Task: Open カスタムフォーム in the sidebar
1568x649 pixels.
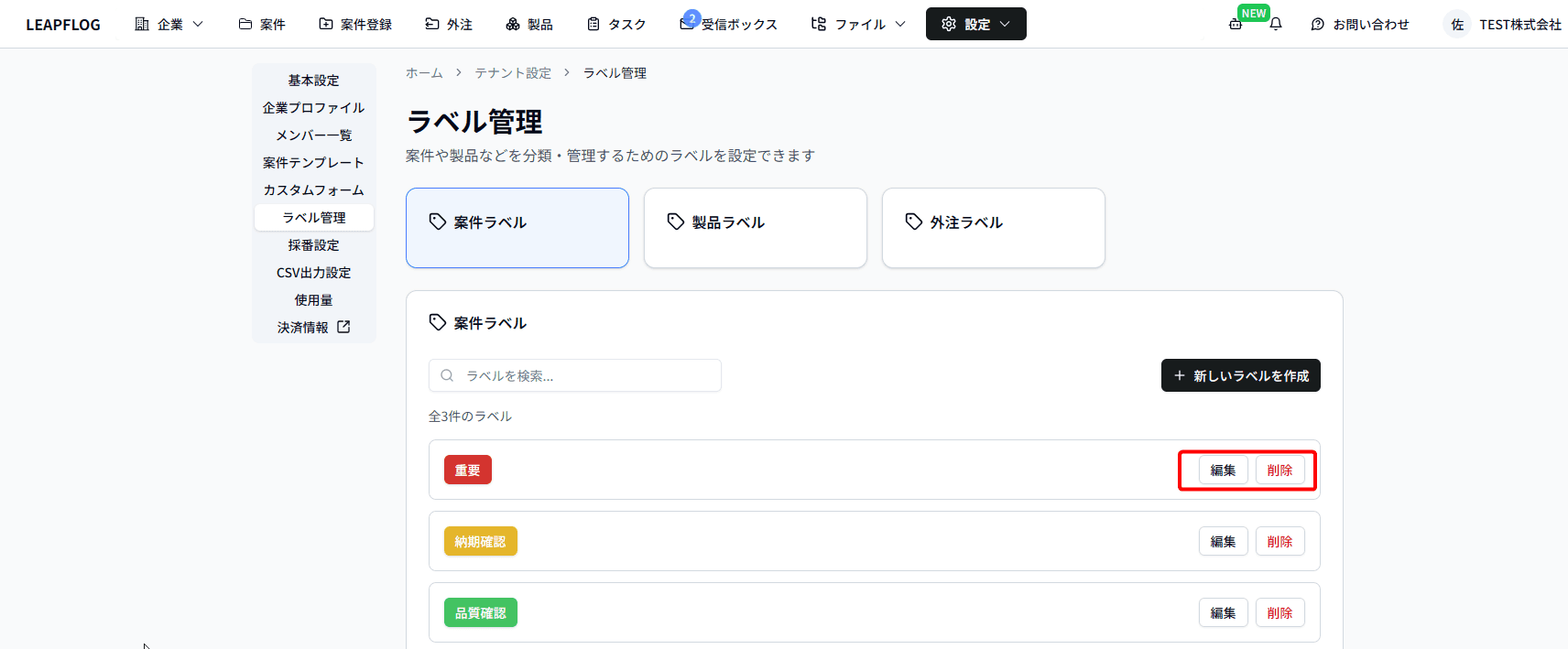Action: pos(314,190)
